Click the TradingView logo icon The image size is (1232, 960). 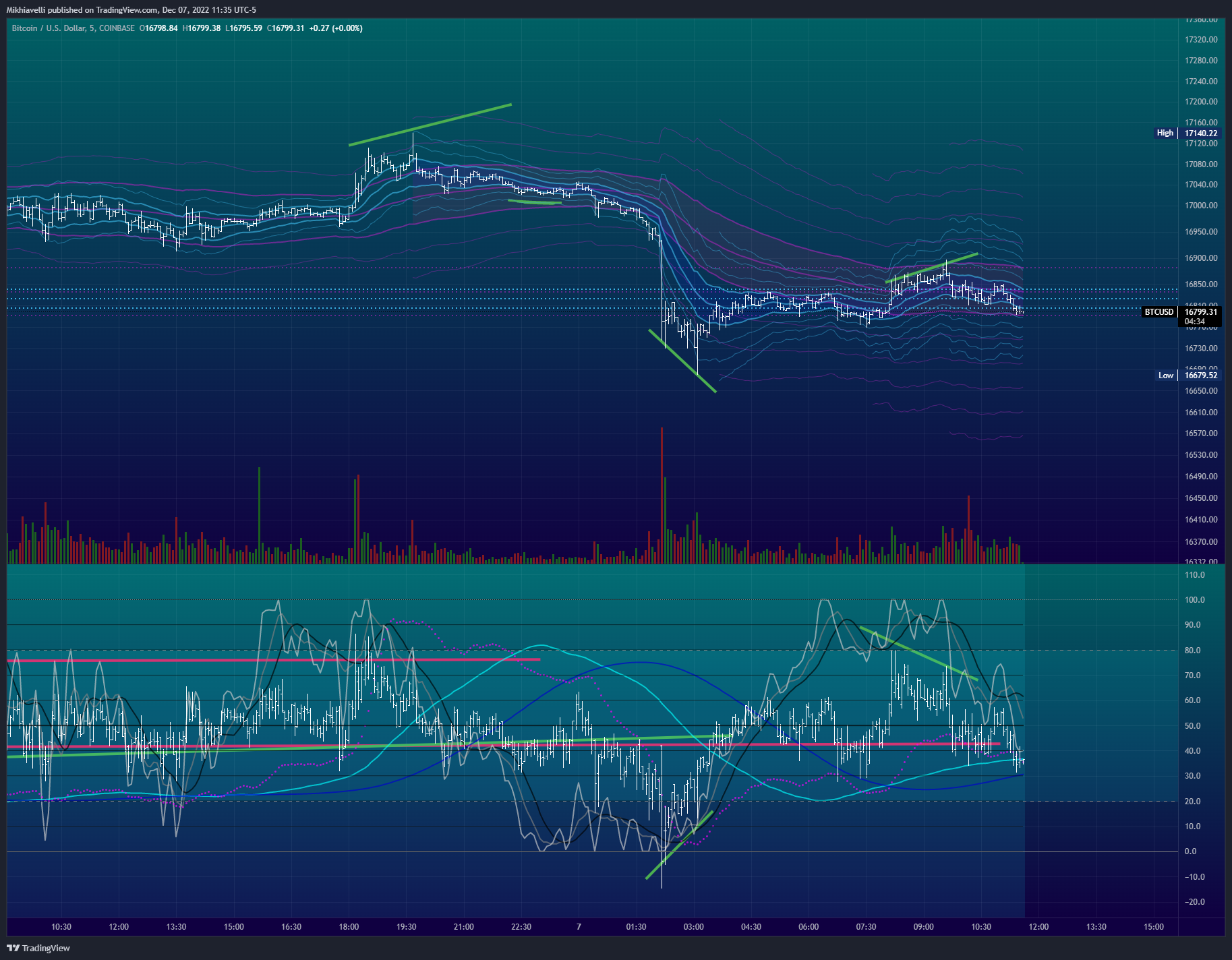point(13,948)
